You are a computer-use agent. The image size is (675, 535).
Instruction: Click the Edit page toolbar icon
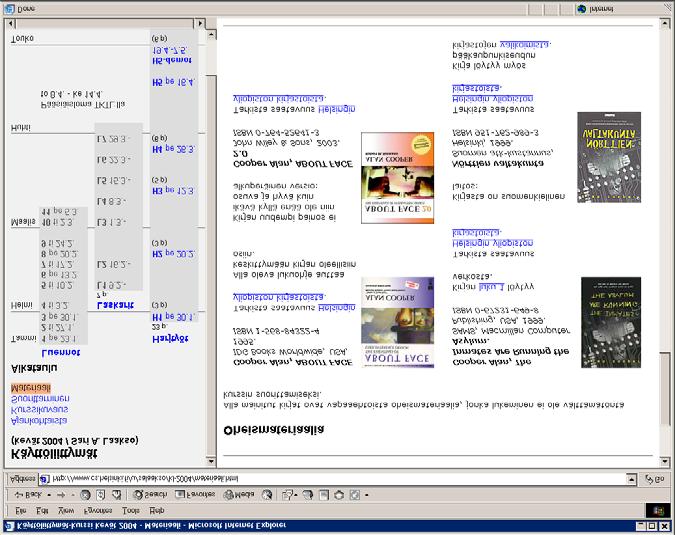[x=324, y=495]
